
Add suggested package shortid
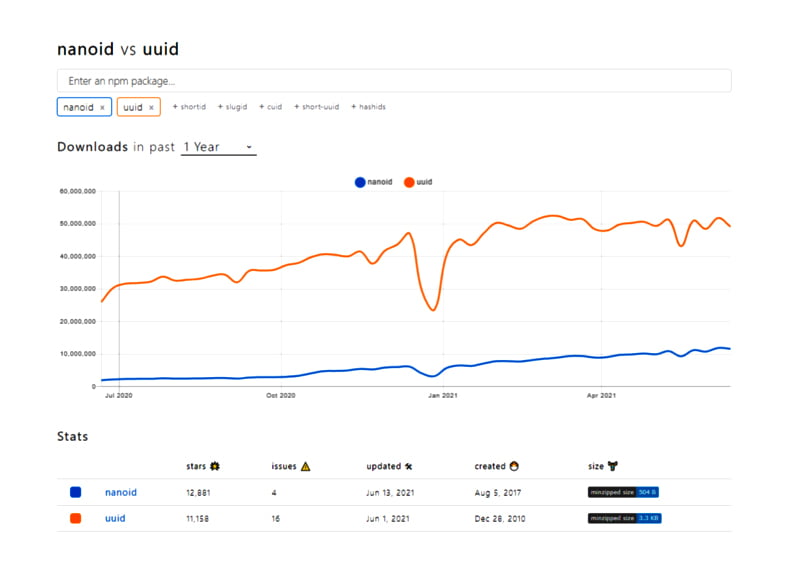(x=189, y=107)
